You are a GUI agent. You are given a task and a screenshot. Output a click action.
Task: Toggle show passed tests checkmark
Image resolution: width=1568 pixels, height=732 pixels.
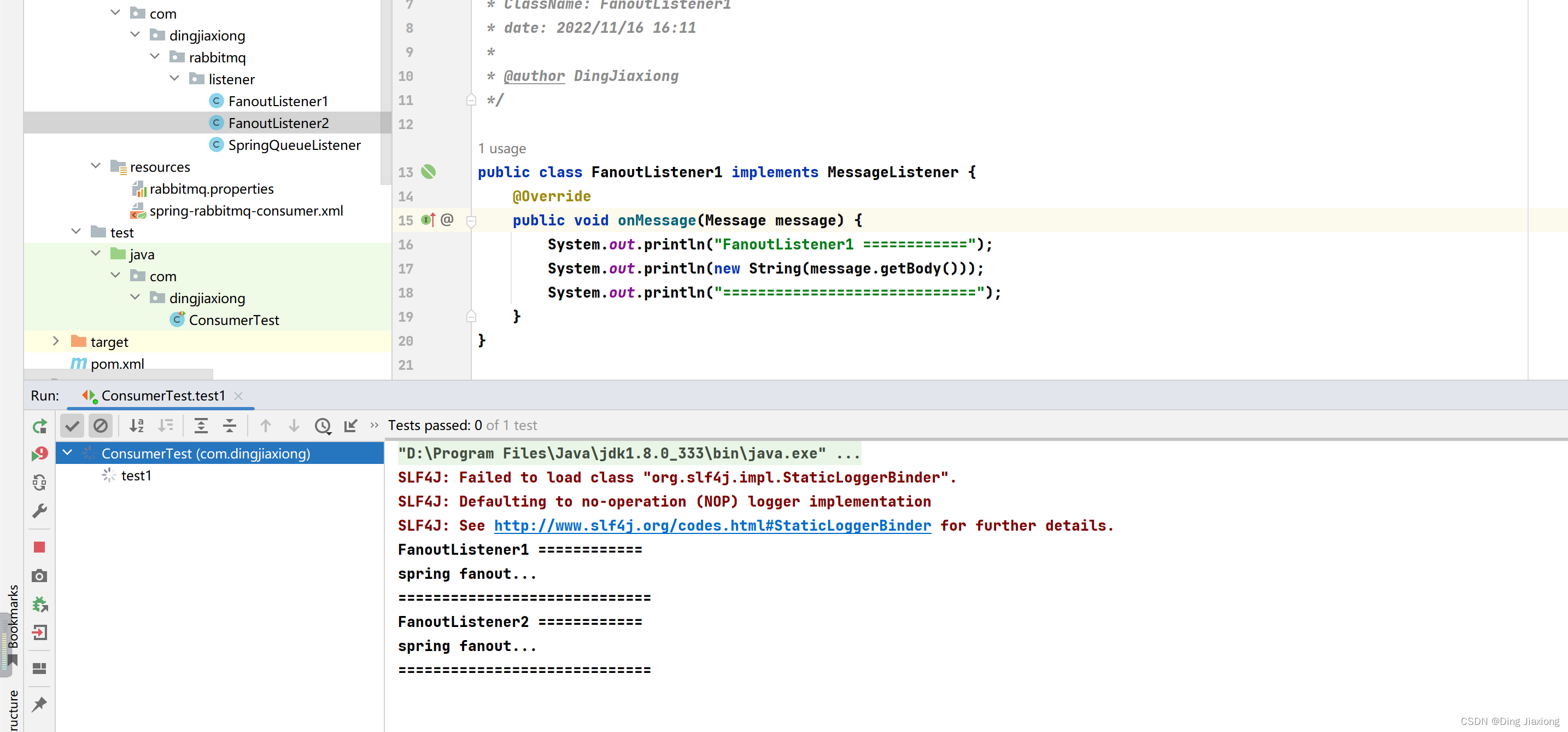[72, 426]
